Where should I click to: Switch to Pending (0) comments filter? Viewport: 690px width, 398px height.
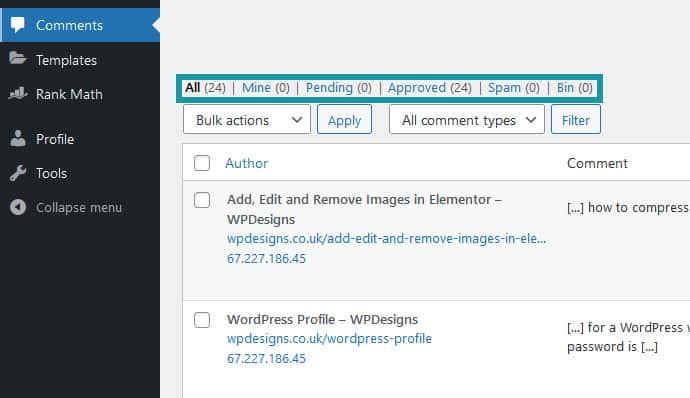pos(338,88)
